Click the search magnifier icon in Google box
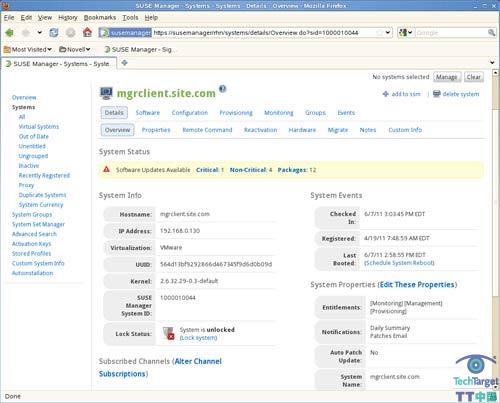Screen dimensions: 500x403 pos(491,33)
